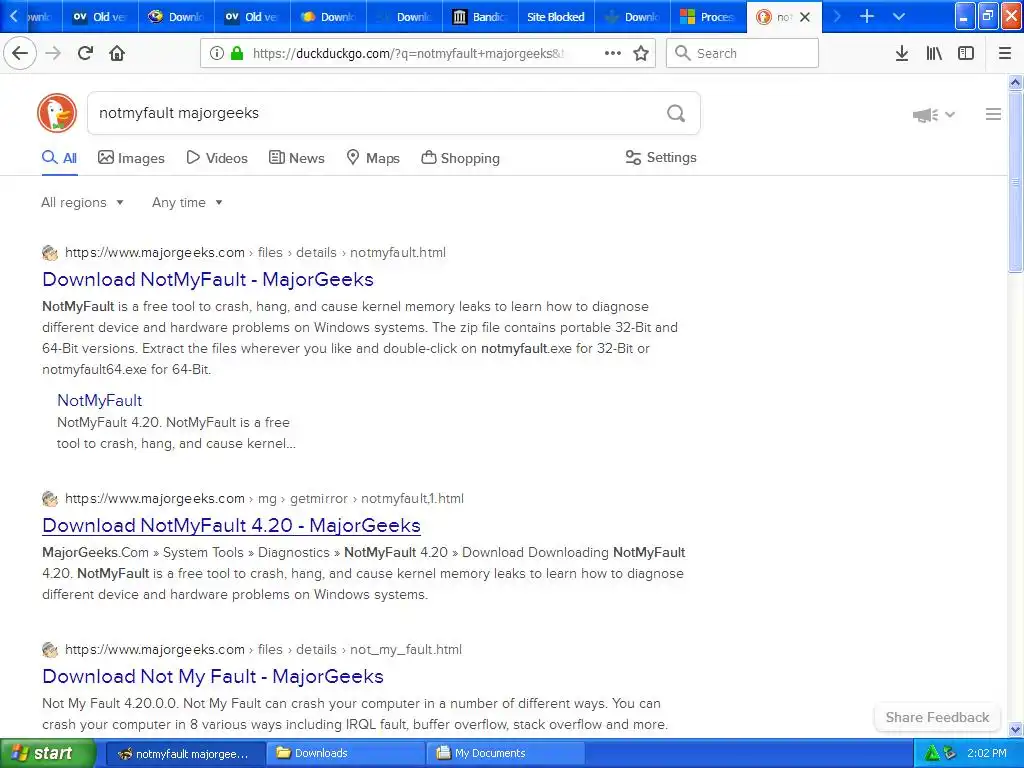Open the Firefox hamburger menu

[1005, 53]
